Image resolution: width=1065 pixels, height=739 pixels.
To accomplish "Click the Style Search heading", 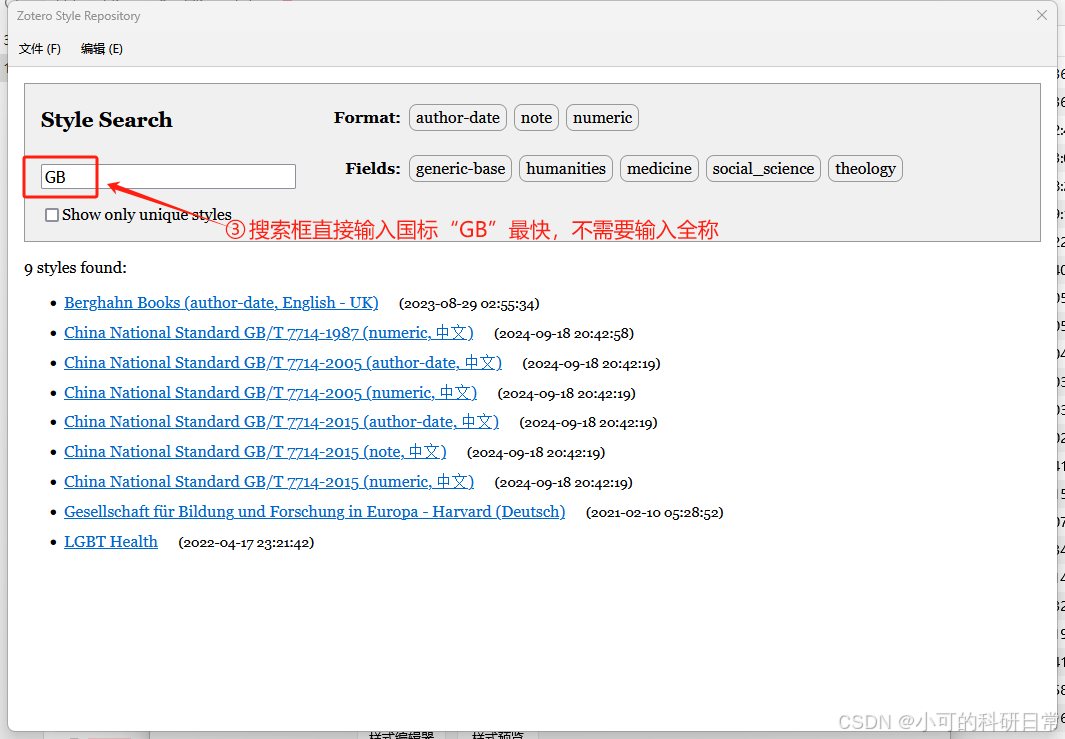I will click(107, 120).
